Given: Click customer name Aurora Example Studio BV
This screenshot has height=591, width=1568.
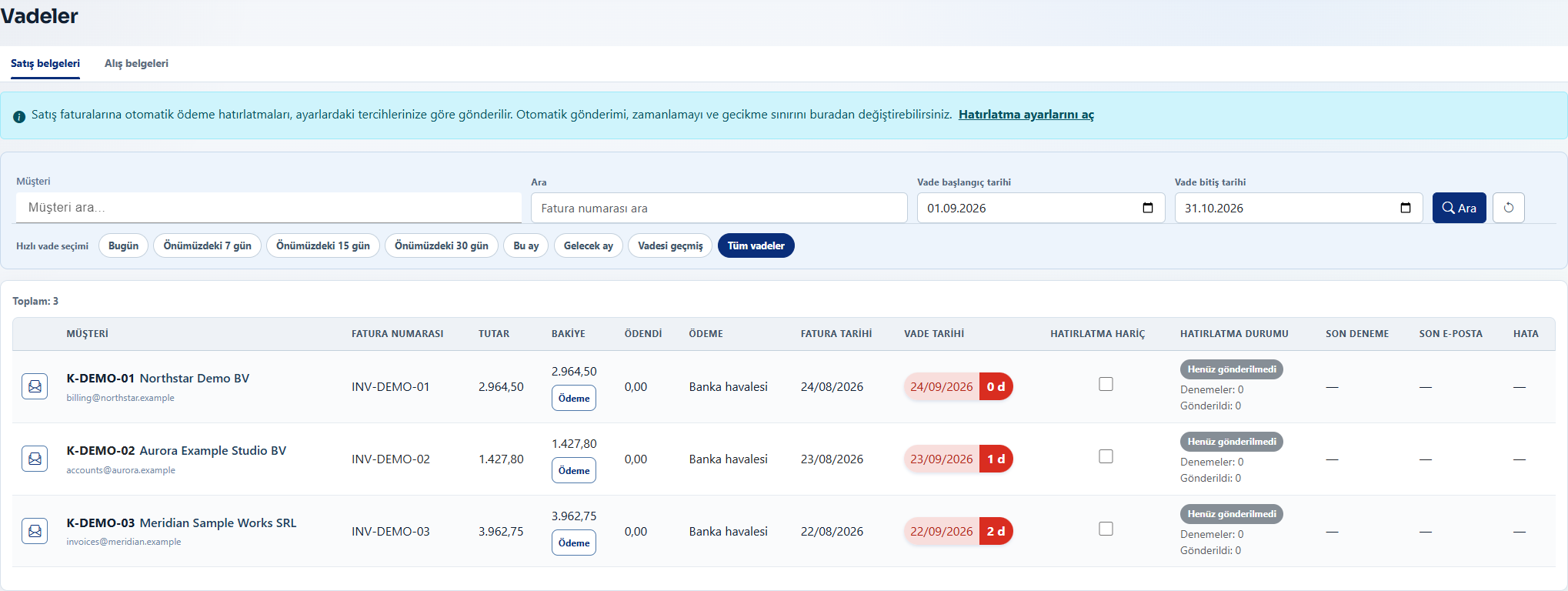Looking at the screenshot, I should (x=213, y=450).
